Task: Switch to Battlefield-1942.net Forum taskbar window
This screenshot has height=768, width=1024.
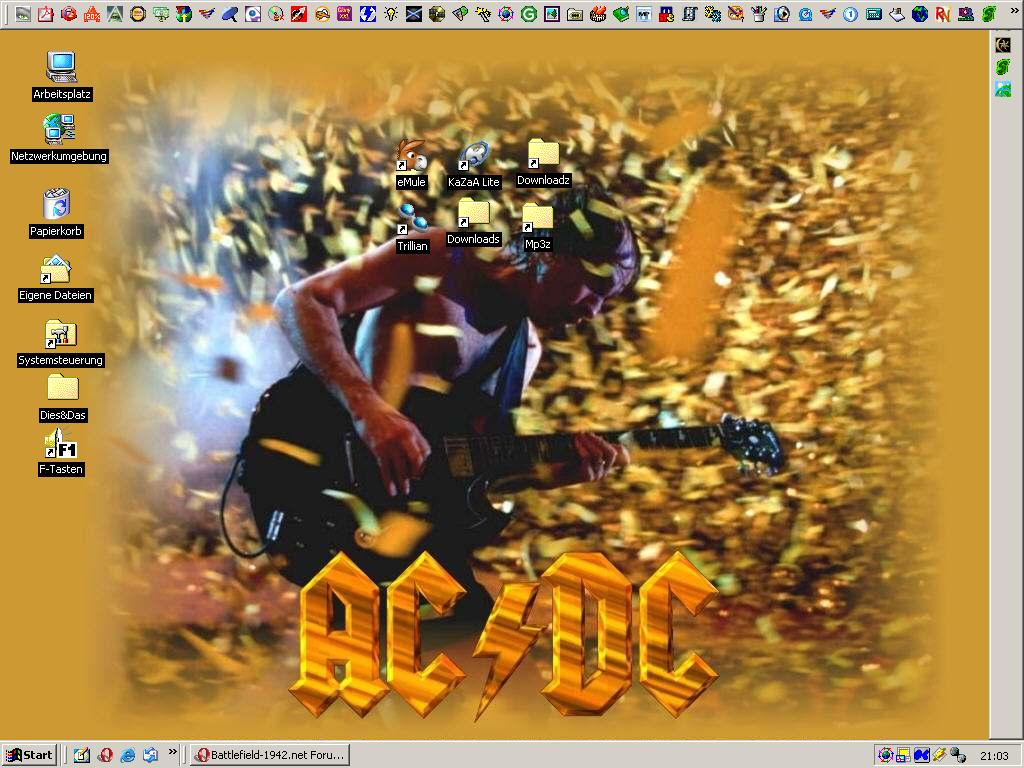Action: click(270, 755)
